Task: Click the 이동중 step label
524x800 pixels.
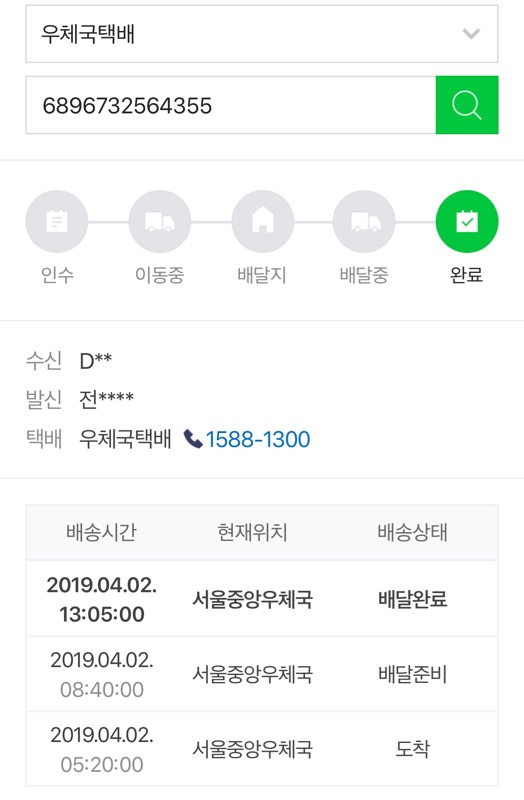Action: pos(160,275)
